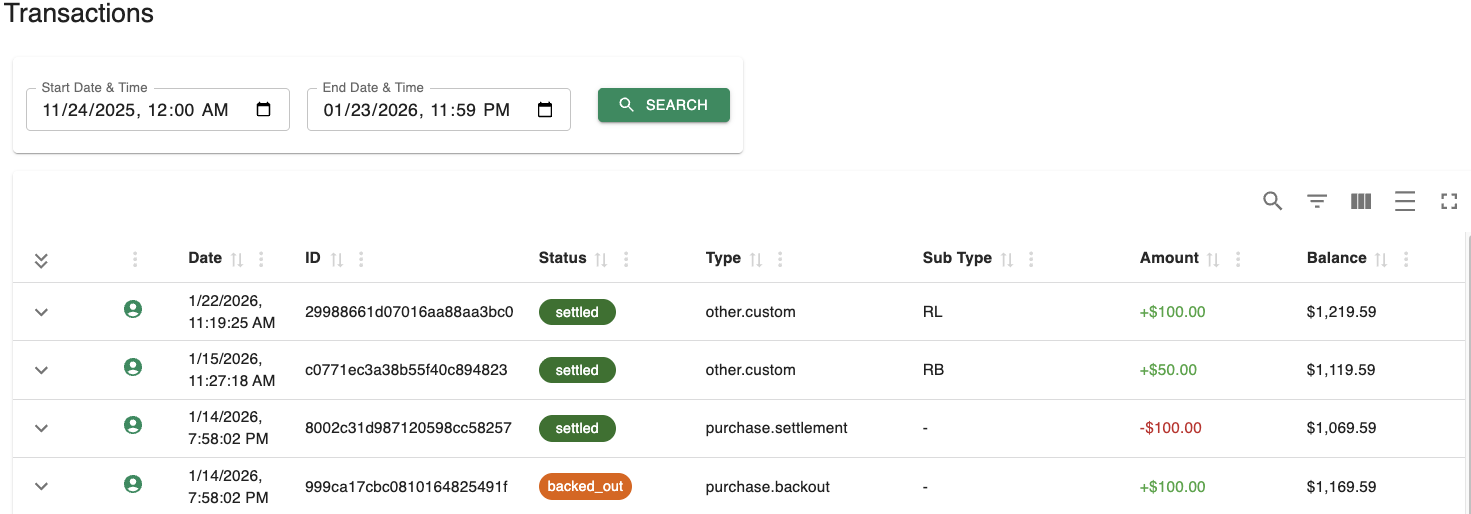Open Status column actions menu
The image size is (1471, 514).
point(626,259)
